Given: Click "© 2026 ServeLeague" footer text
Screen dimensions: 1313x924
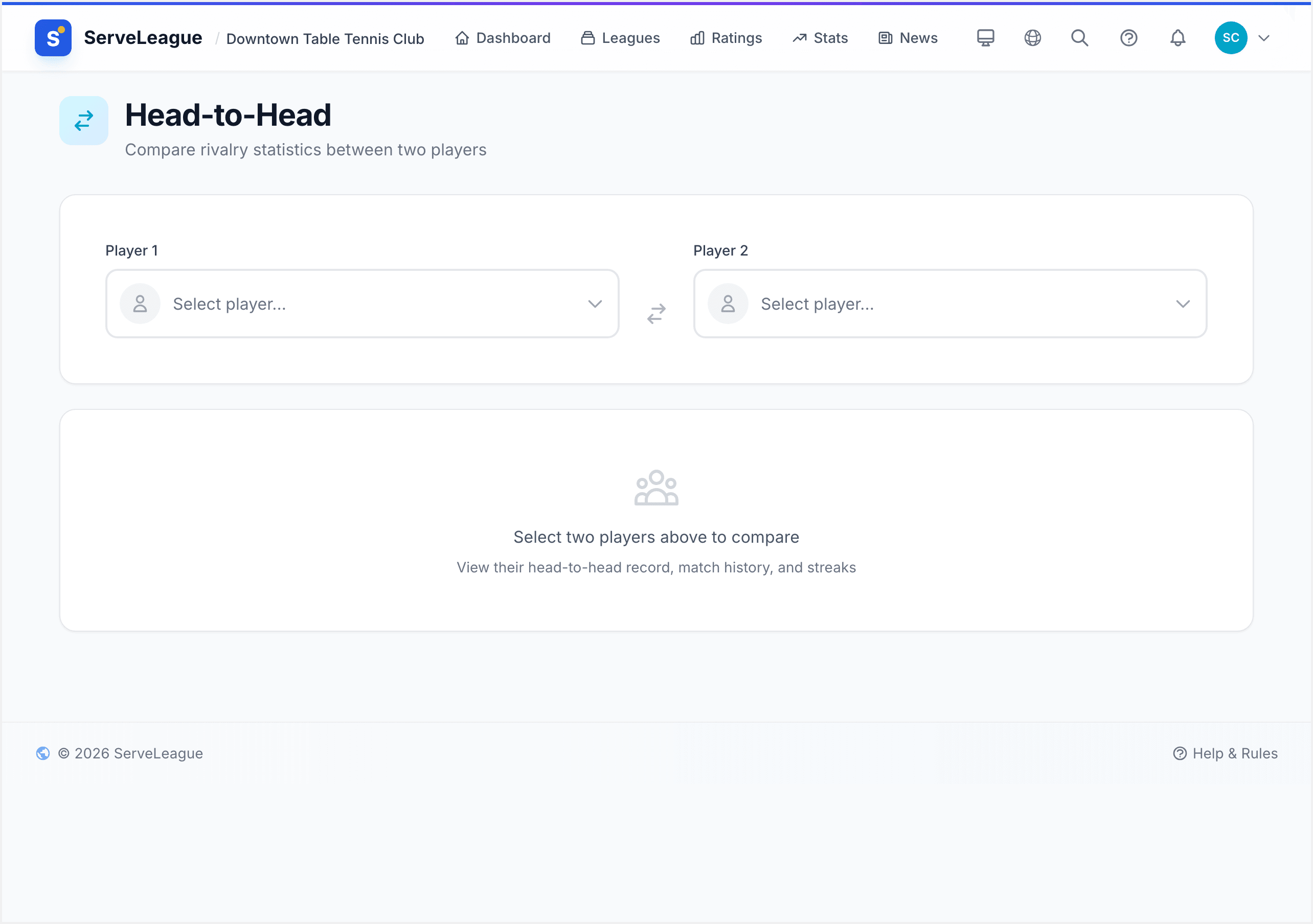Looking at the screenshot, I should (x=130, y=753).
